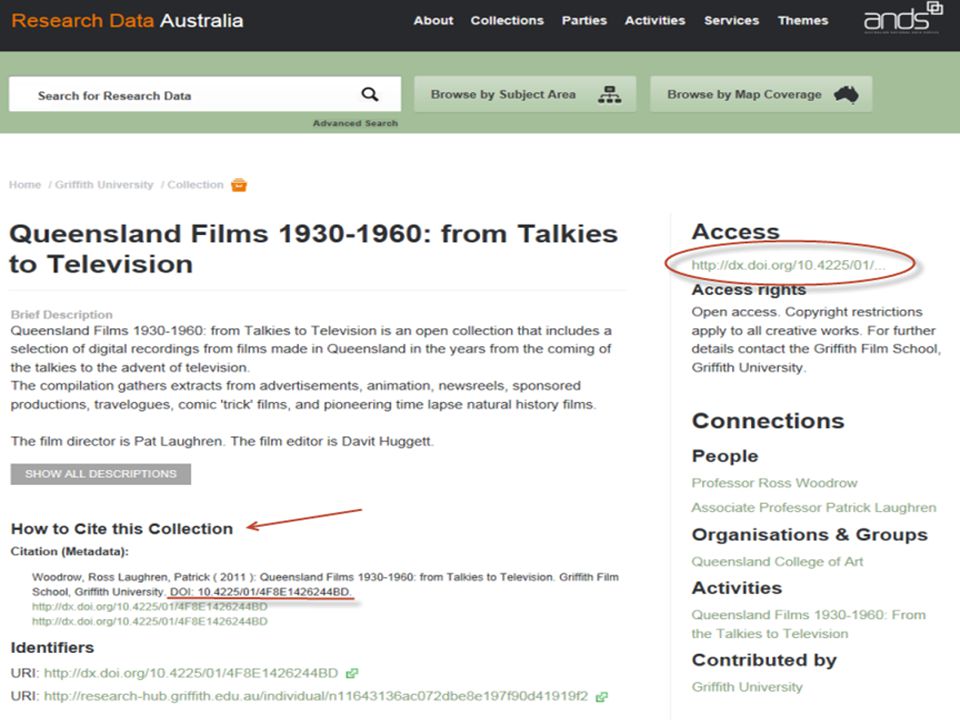Open the dx.doi.org URI identifier link
The height and width of the screenshot is (720, 960).
click(191, 673)
